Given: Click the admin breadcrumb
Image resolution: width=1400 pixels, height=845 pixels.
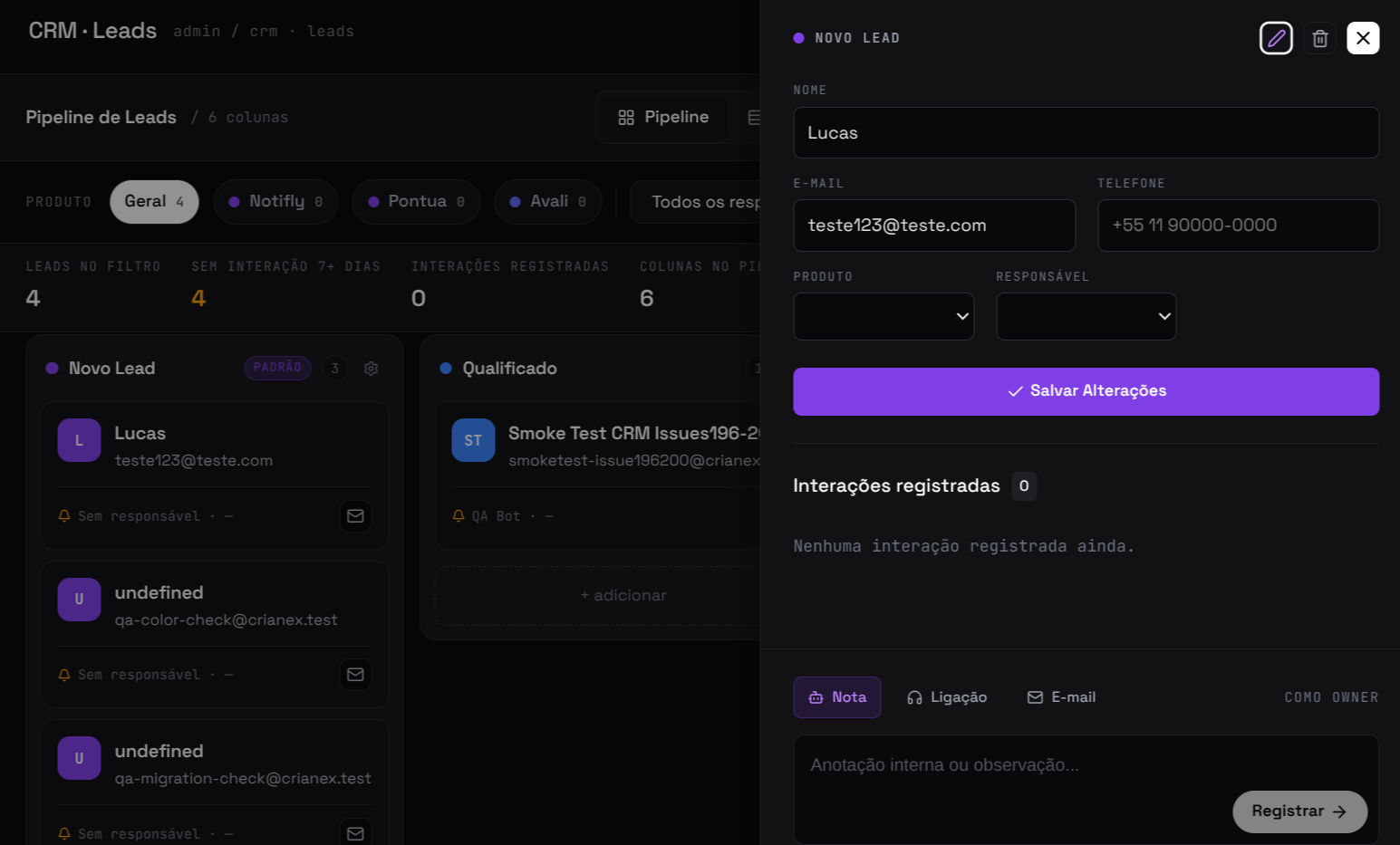Looking at the screenshot, I should coord(197,32).
